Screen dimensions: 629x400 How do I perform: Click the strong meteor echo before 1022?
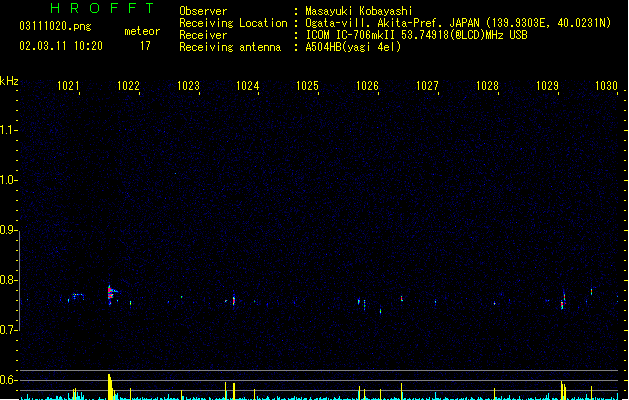click(x=111, y=294)
